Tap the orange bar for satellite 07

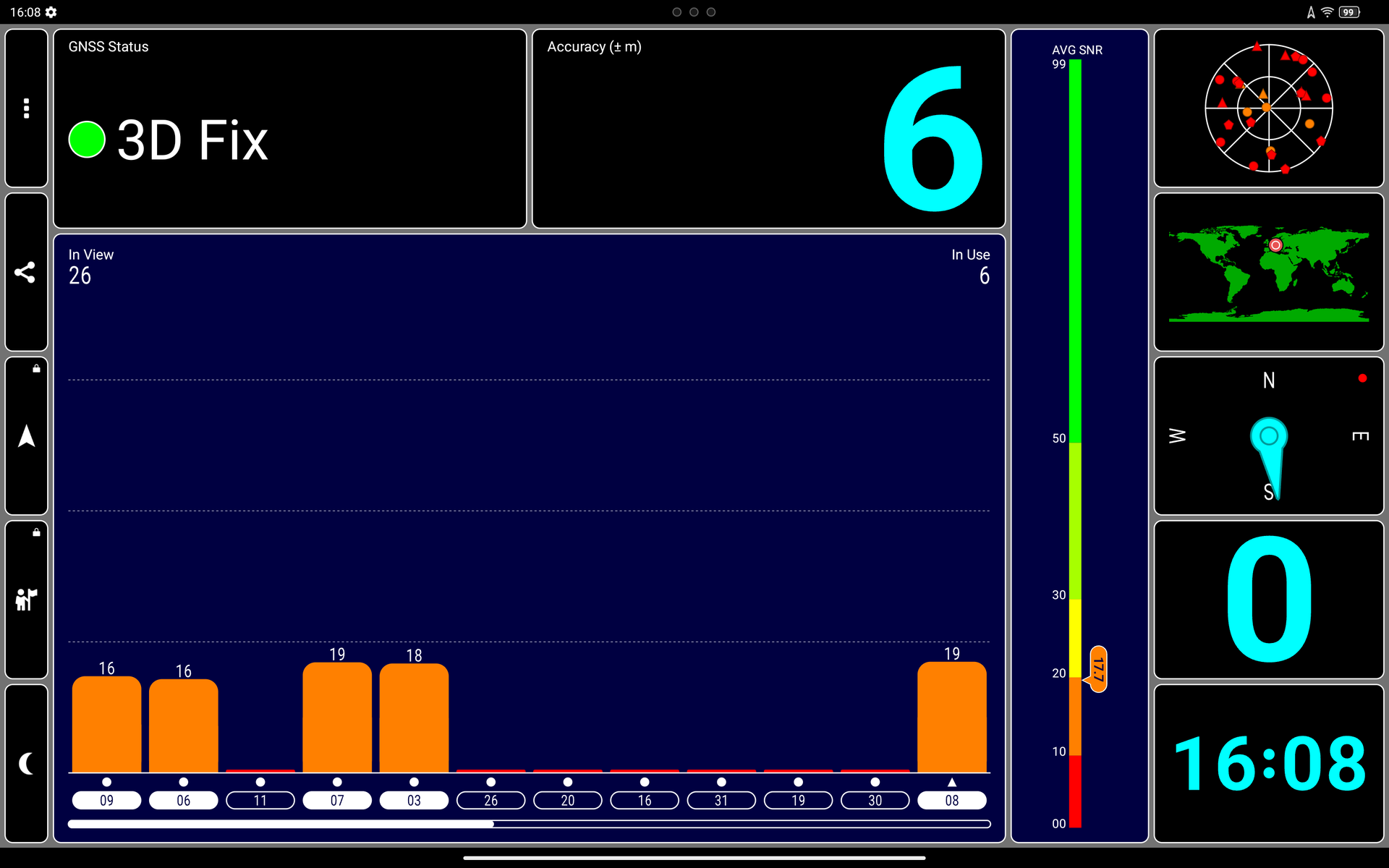(x=337, y=718)
